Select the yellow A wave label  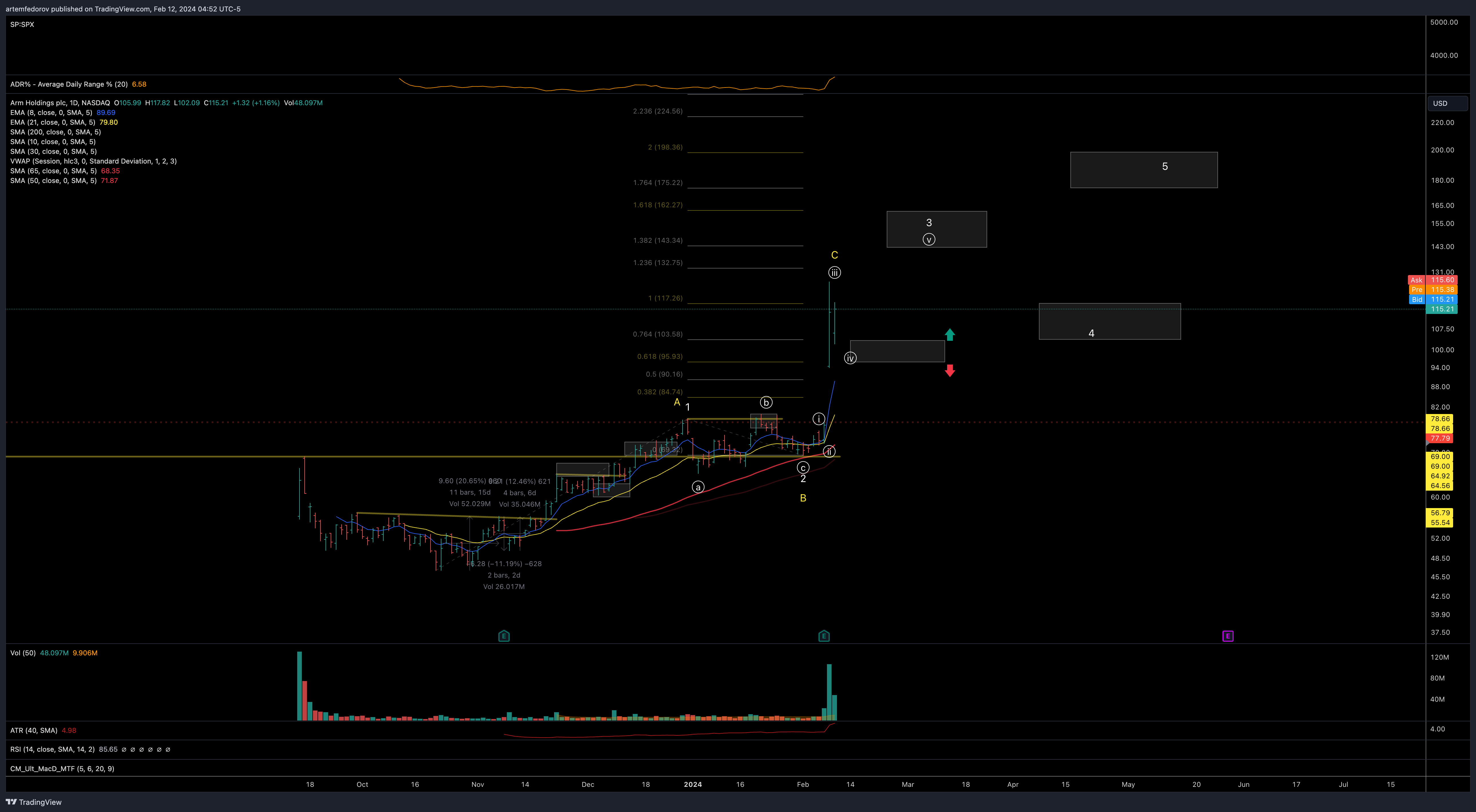tap(677, 403)
